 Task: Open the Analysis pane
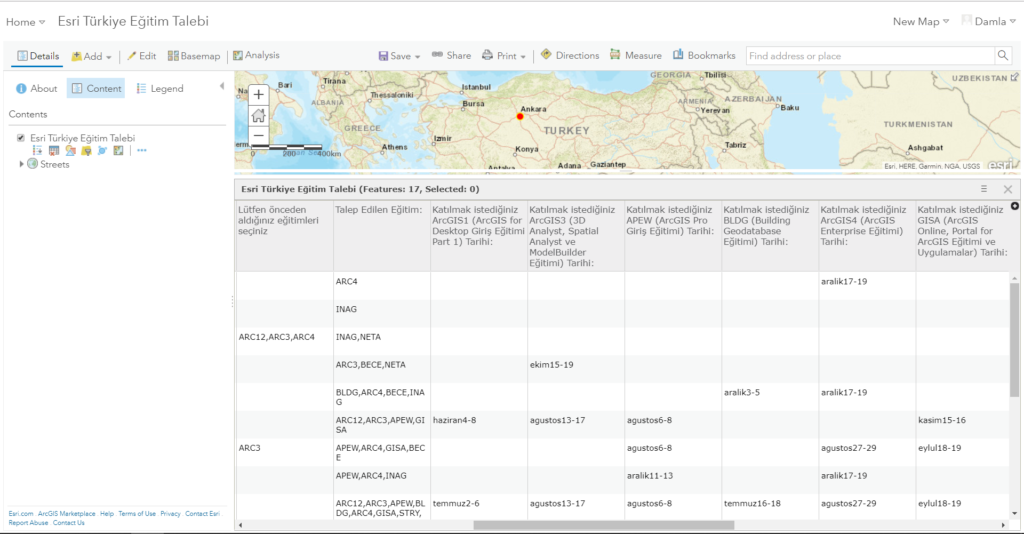[x=256, y=55]
